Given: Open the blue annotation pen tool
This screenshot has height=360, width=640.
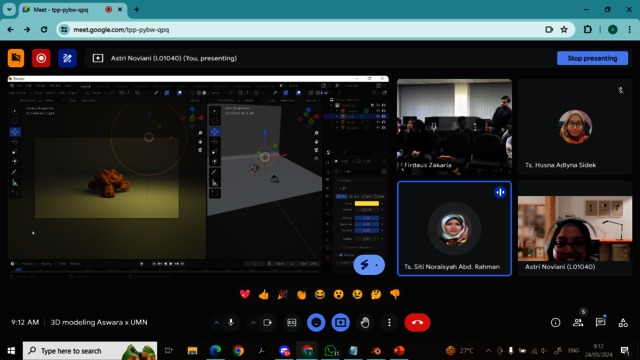Looking at the screenshot, I should tap(67, 58).
